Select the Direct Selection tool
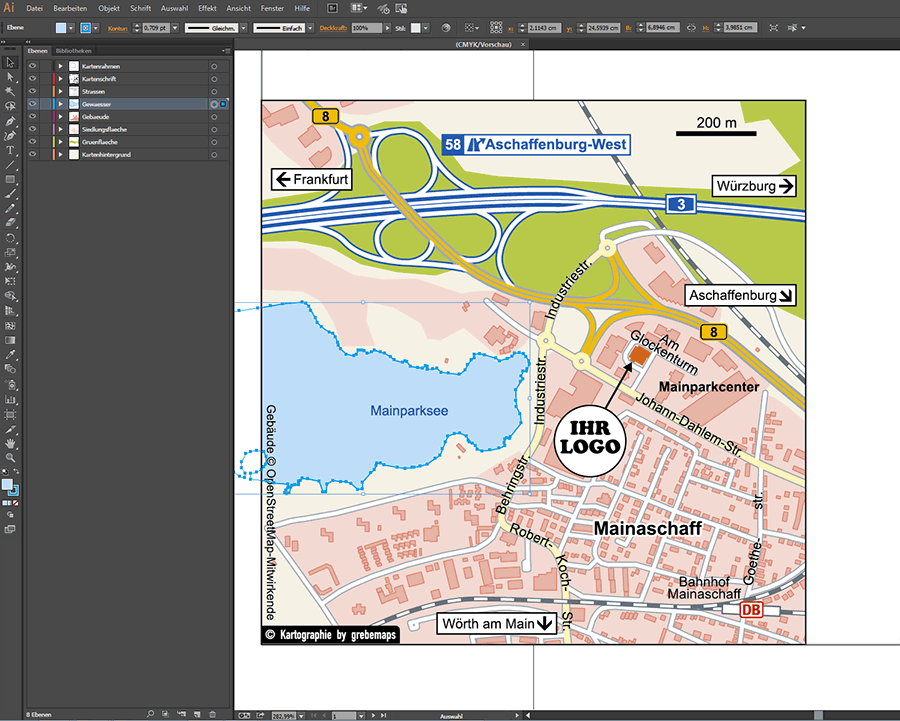Image resolution: width=900 pixels, height=721 pixels. 10,76
